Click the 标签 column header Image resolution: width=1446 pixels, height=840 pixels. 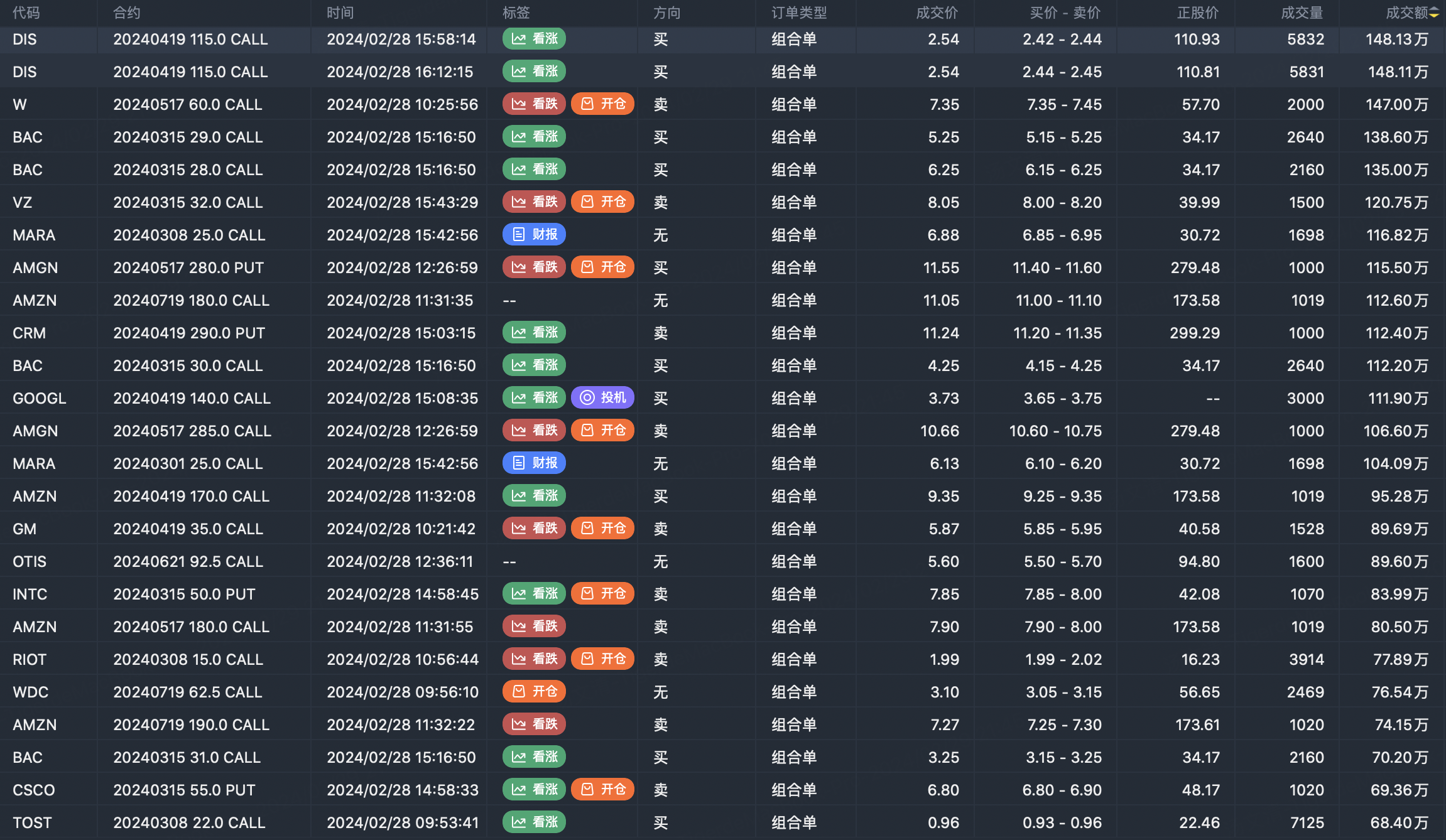(516, 13)
